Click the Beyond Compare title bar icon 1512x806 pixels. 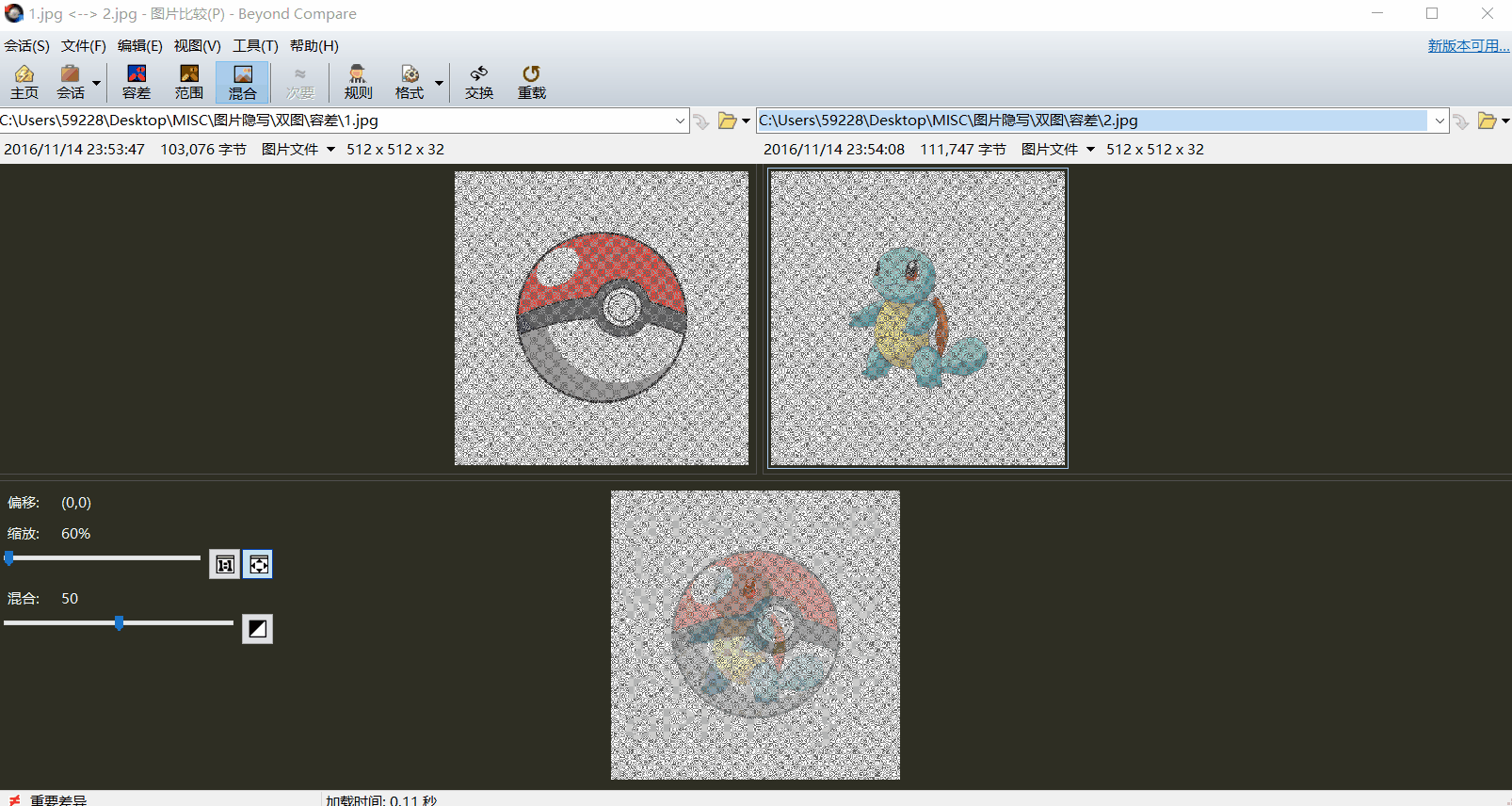point(14,14)
